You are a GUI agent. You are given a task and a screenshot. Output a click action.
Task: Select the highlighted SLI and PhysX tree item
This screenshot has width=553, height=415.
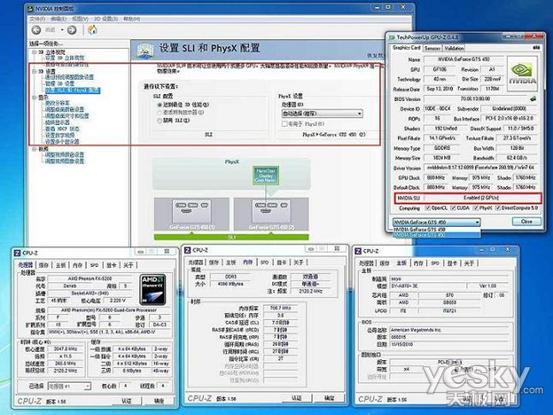pos(73,90)
